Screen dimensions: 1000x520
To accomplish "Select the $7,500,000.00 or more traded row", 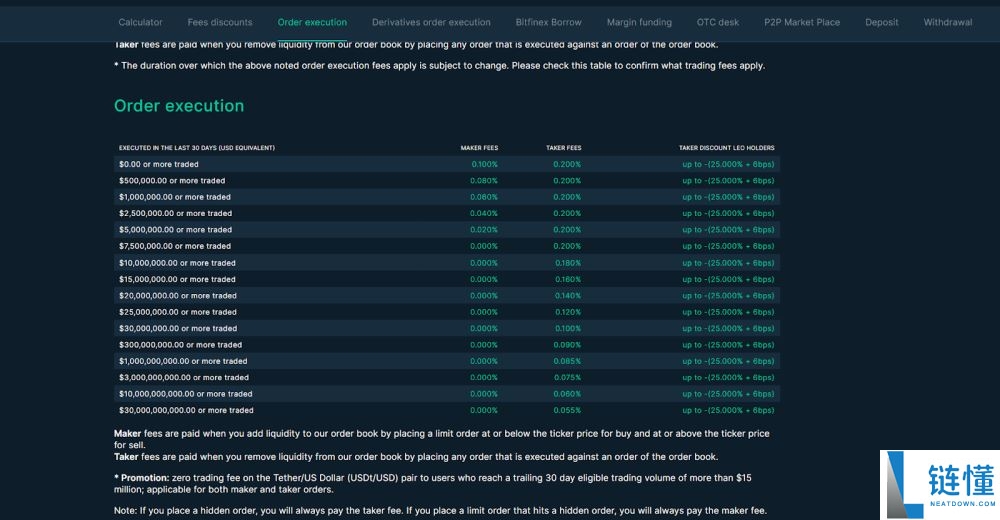I will pyautogui.click(x=446, y=246).
